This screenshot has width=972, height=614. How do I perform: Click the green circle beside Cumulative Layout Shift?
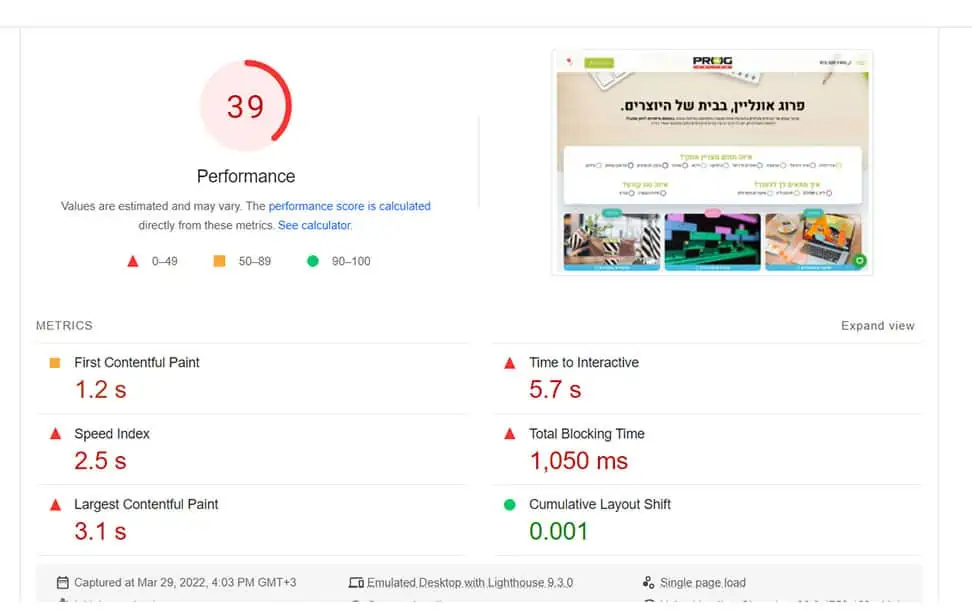pos(510,505)
